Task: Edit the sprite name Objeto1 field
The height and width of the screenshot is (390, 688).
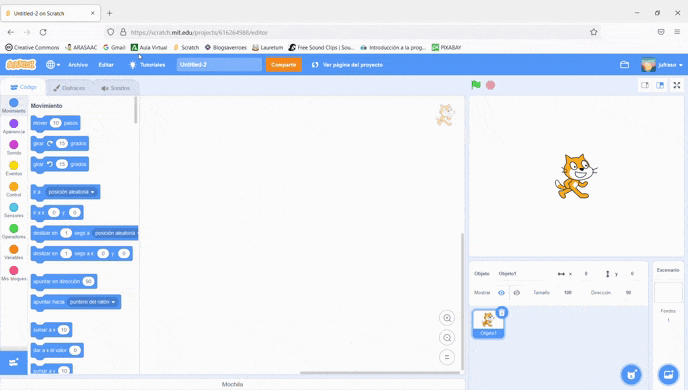Action: pyautogui.click(x=522, y=274)
